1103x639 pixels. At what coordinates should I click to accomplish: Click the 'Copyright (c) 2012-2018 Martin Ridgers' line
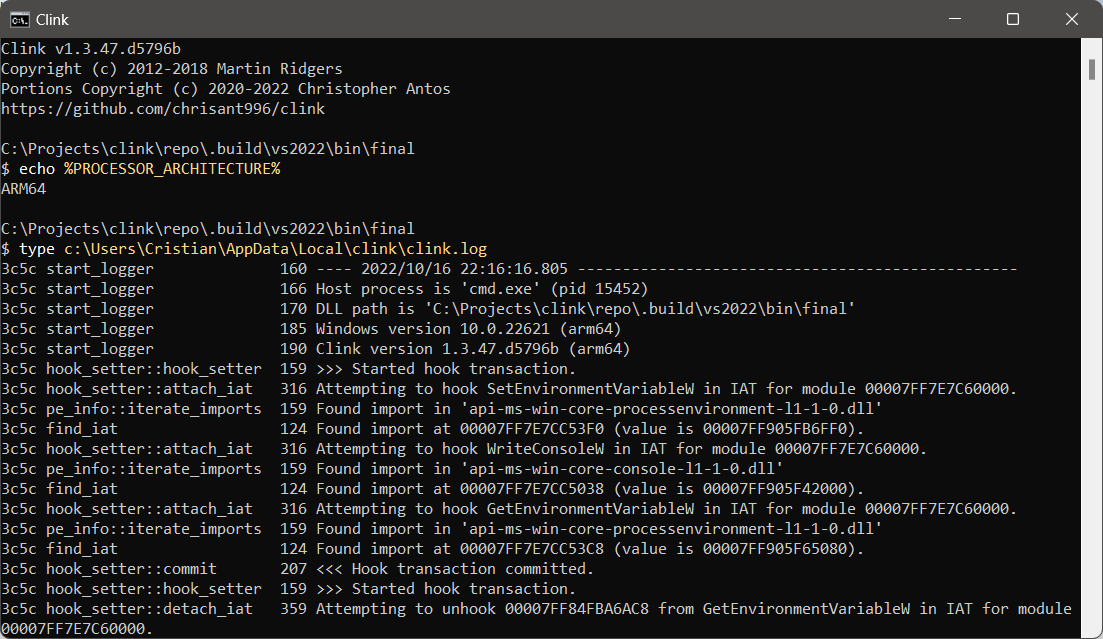172,69
